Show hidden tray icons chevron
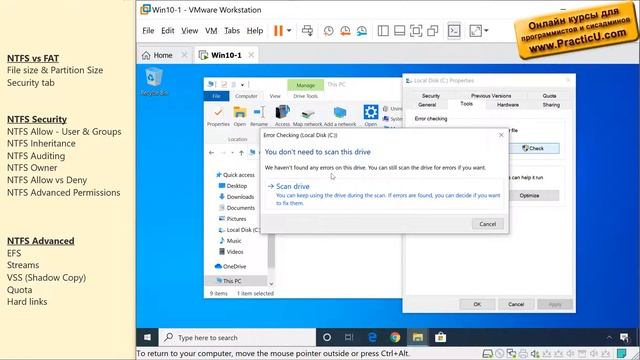The image size is (640, 360). pyautogui.click(x=609, y=338)
